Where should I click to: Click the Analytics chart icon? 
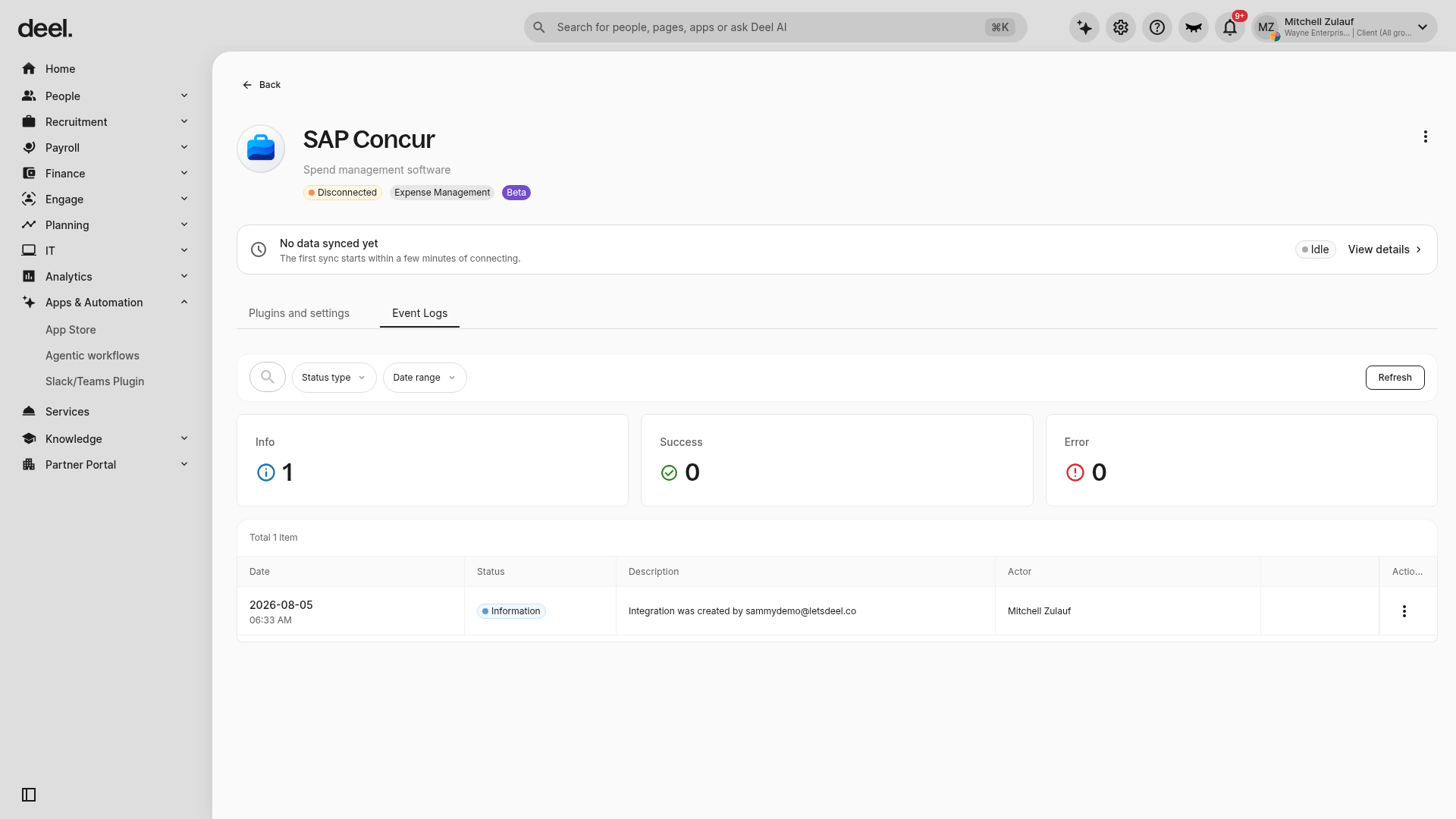click(29, 277)
